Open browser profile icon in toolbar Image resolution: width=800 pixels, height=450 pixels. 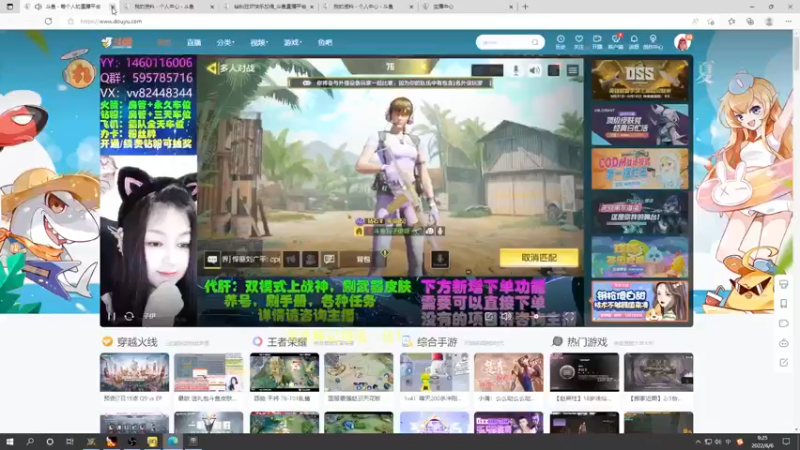click(x=769, y=21)
